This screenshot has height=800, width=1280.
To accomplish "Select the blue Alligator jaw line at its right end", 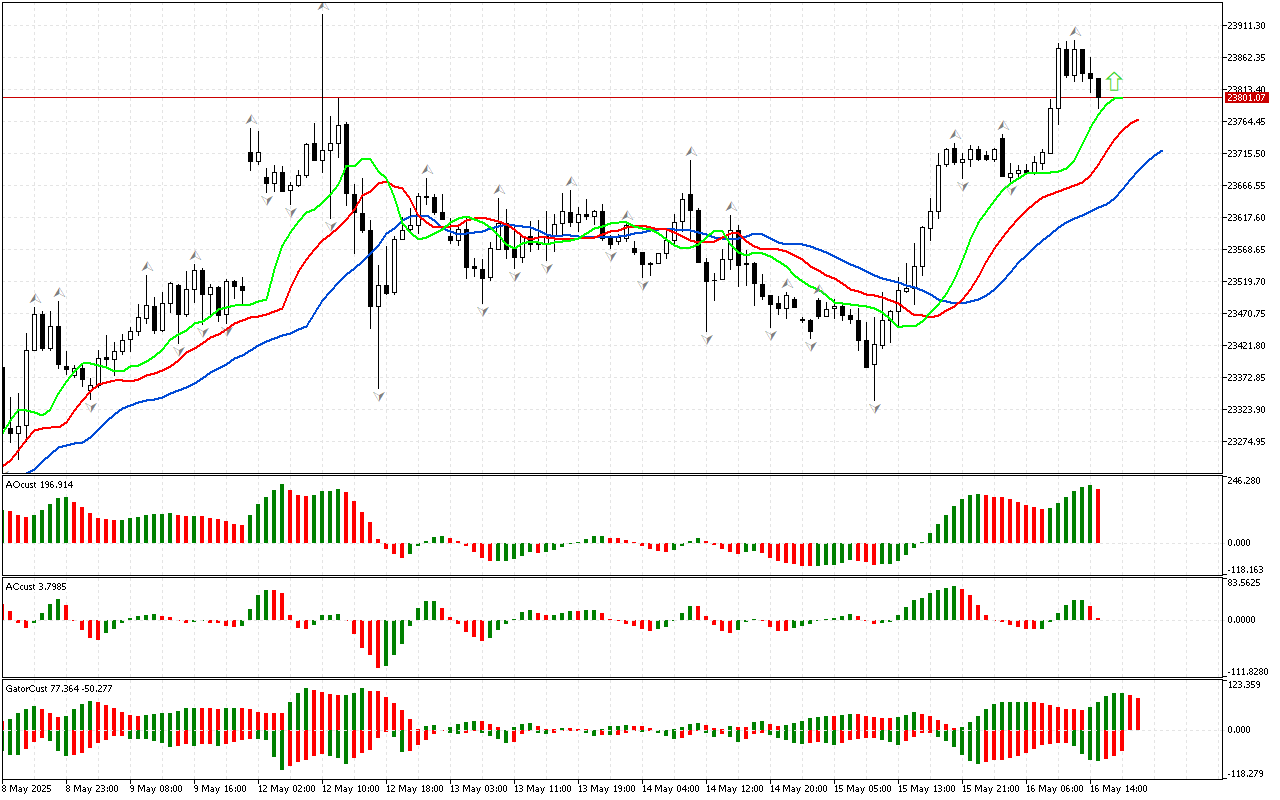I will point(1160,151).
